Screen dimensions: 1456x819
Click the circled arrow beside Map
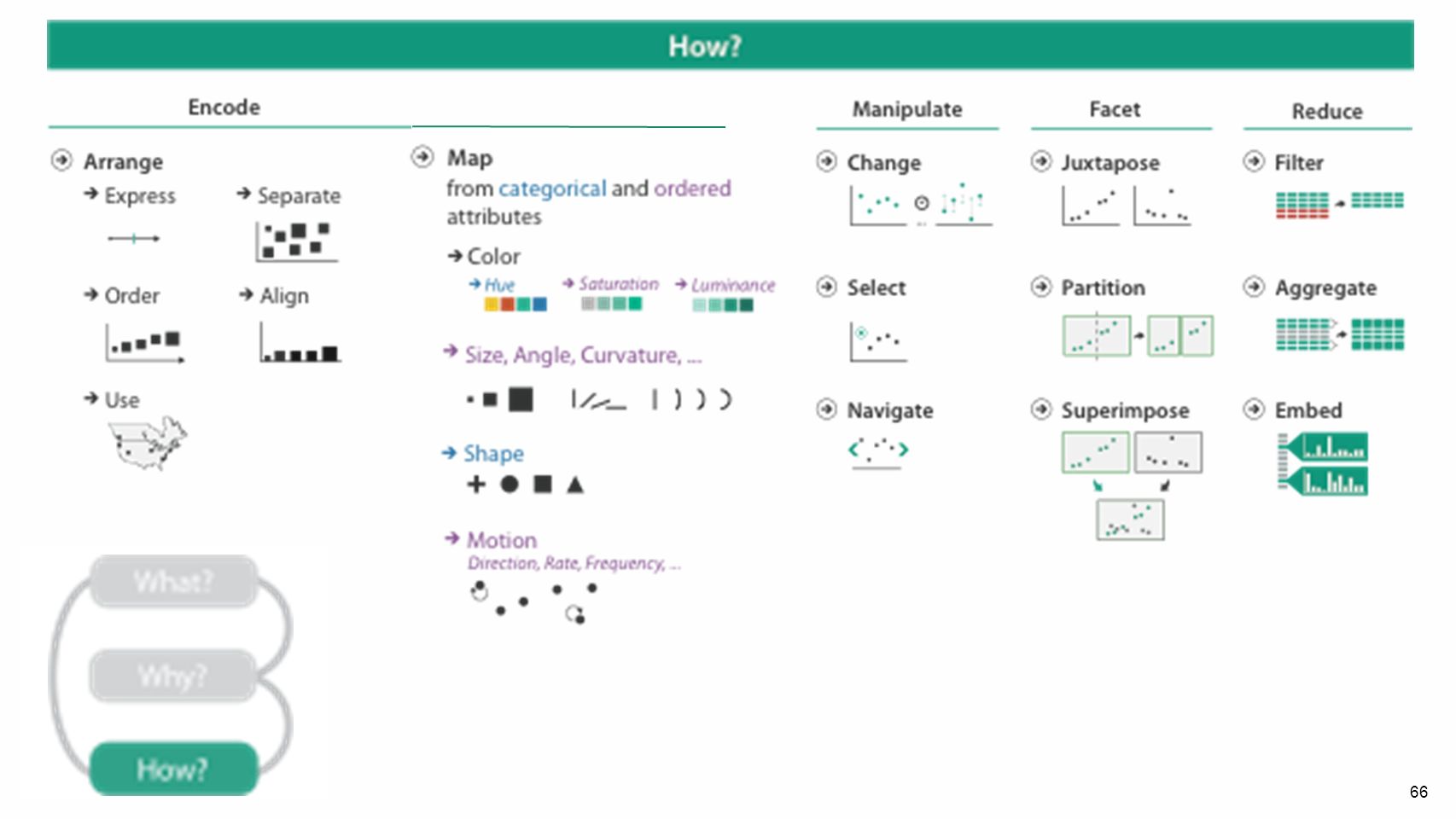tap(422, 157)
